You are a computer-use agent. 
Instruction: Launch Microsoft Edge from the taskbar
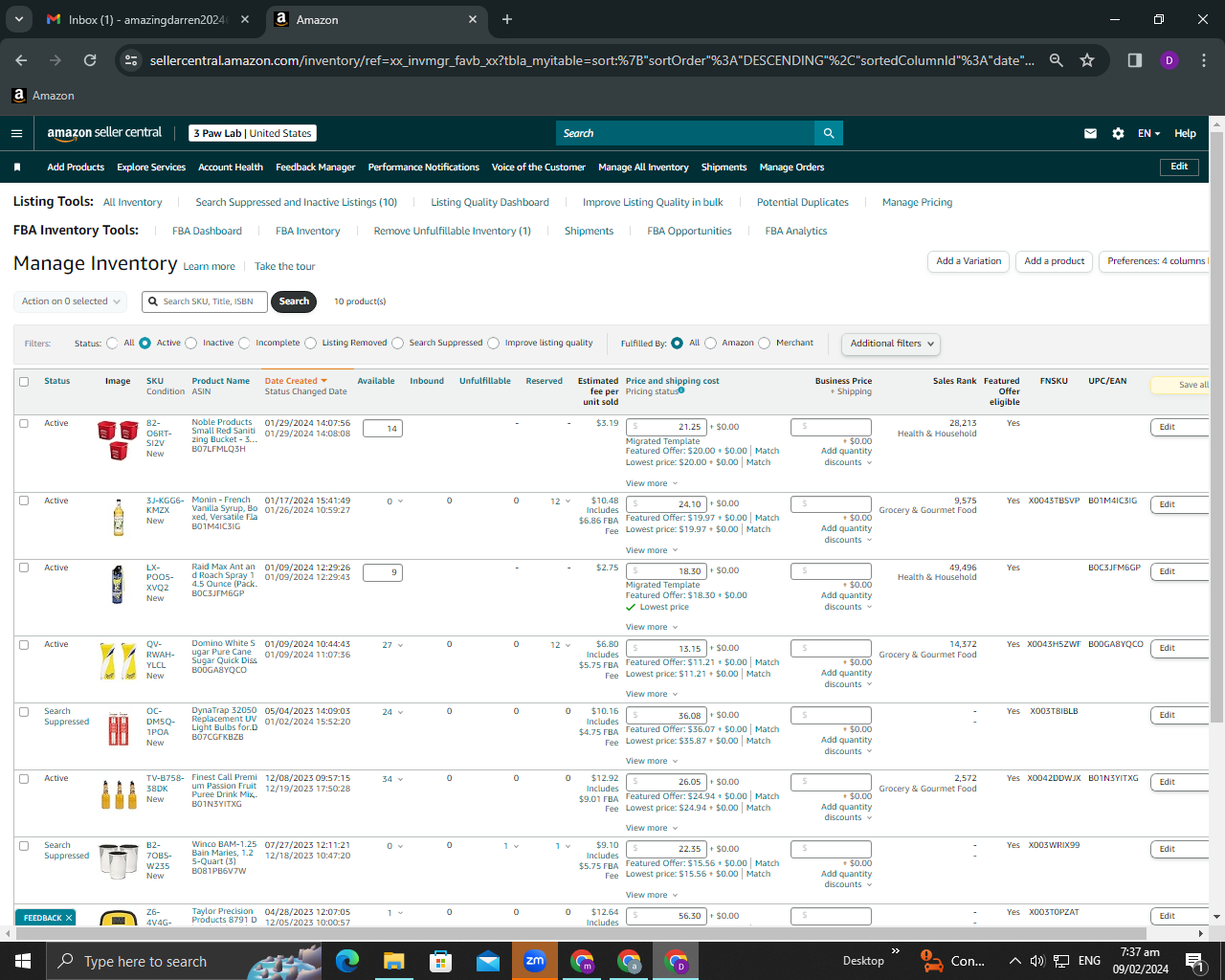point(347,961)
